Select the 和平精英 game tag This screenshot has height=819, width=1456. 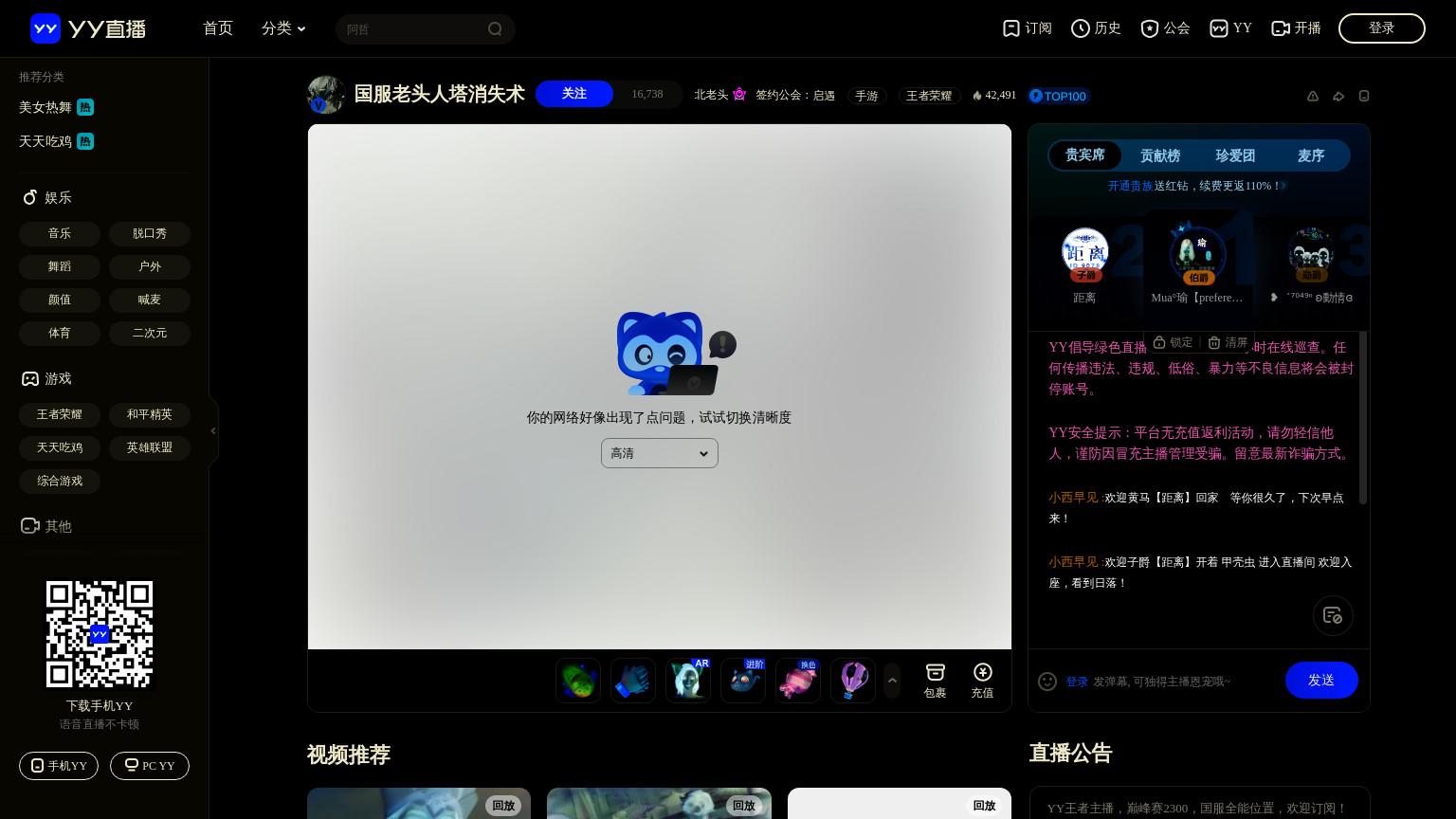coord(150,414)
